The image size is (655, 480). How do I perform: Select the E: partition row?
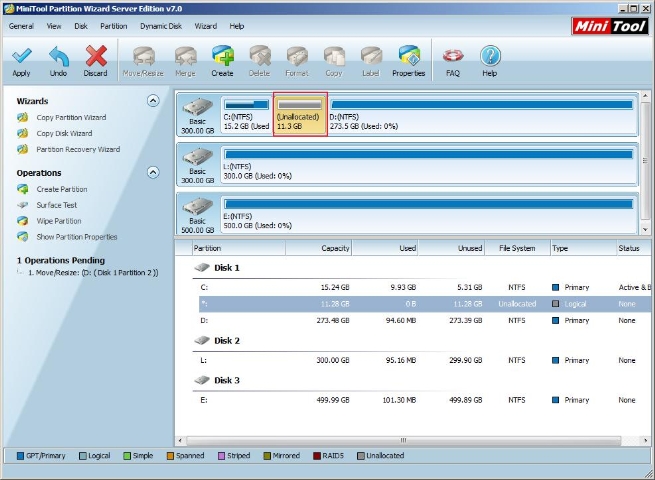(x=425, y=400)
